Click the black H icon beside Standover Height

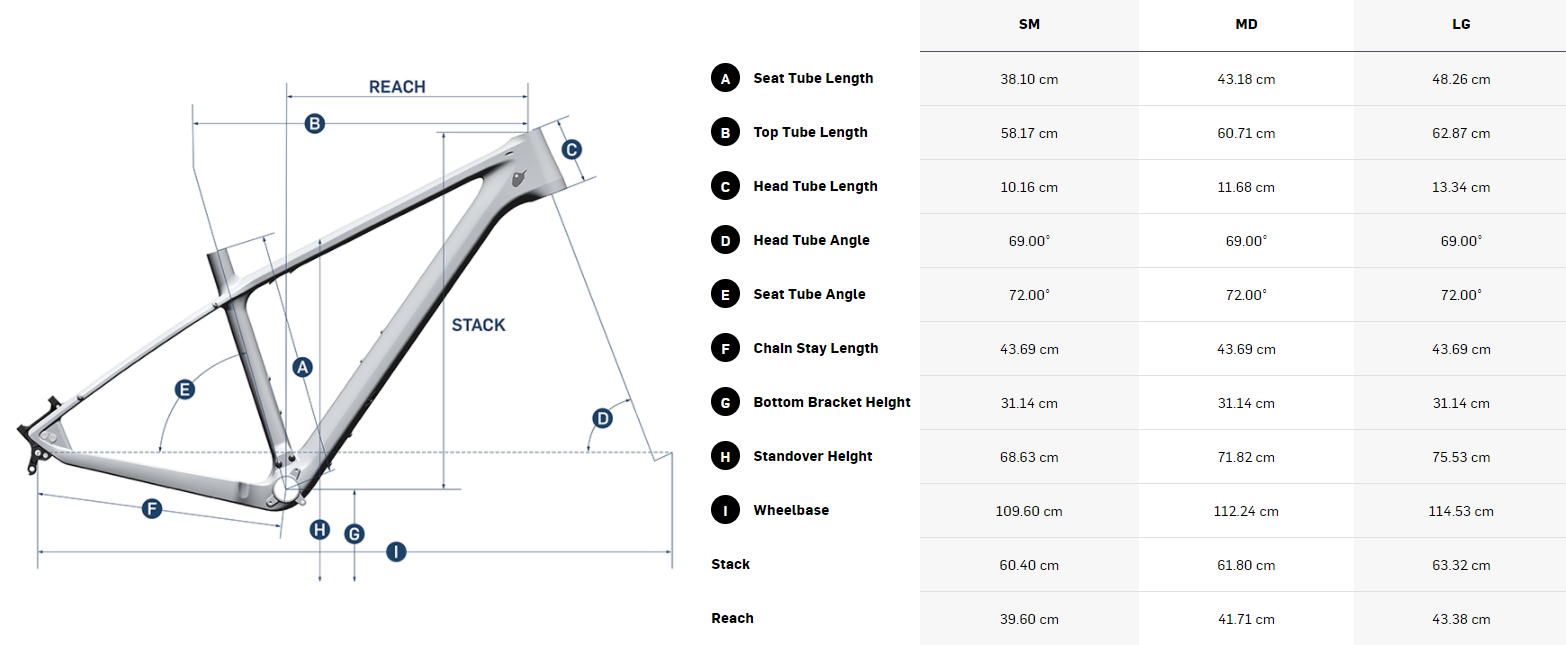(x=725, y=456)
